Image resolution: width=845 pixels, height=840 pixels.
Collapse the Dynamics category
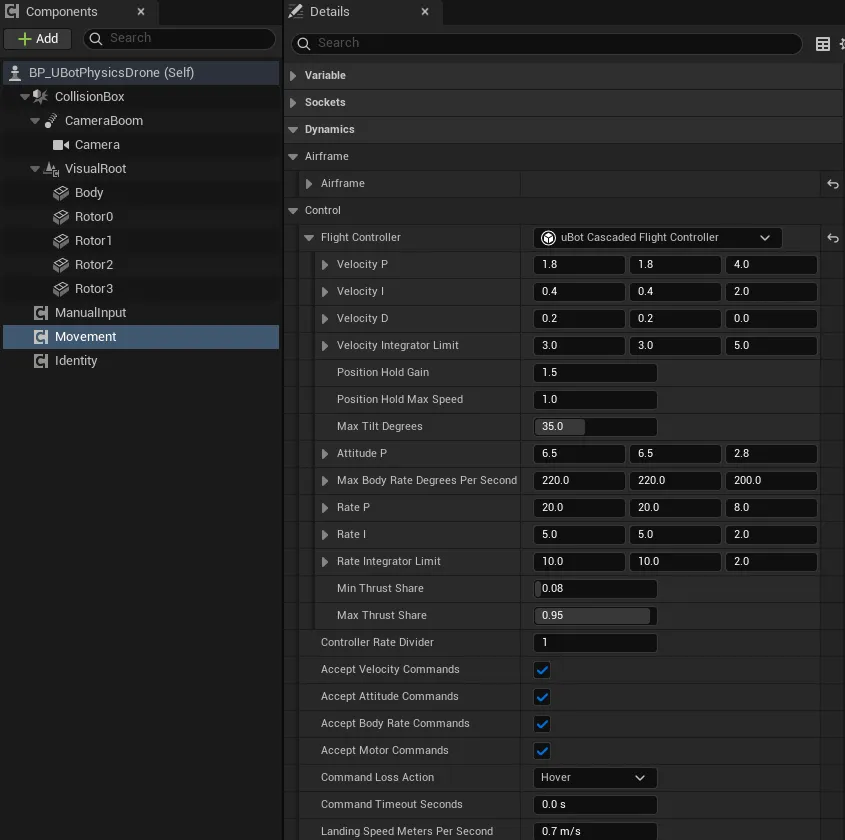click(293, 129)
